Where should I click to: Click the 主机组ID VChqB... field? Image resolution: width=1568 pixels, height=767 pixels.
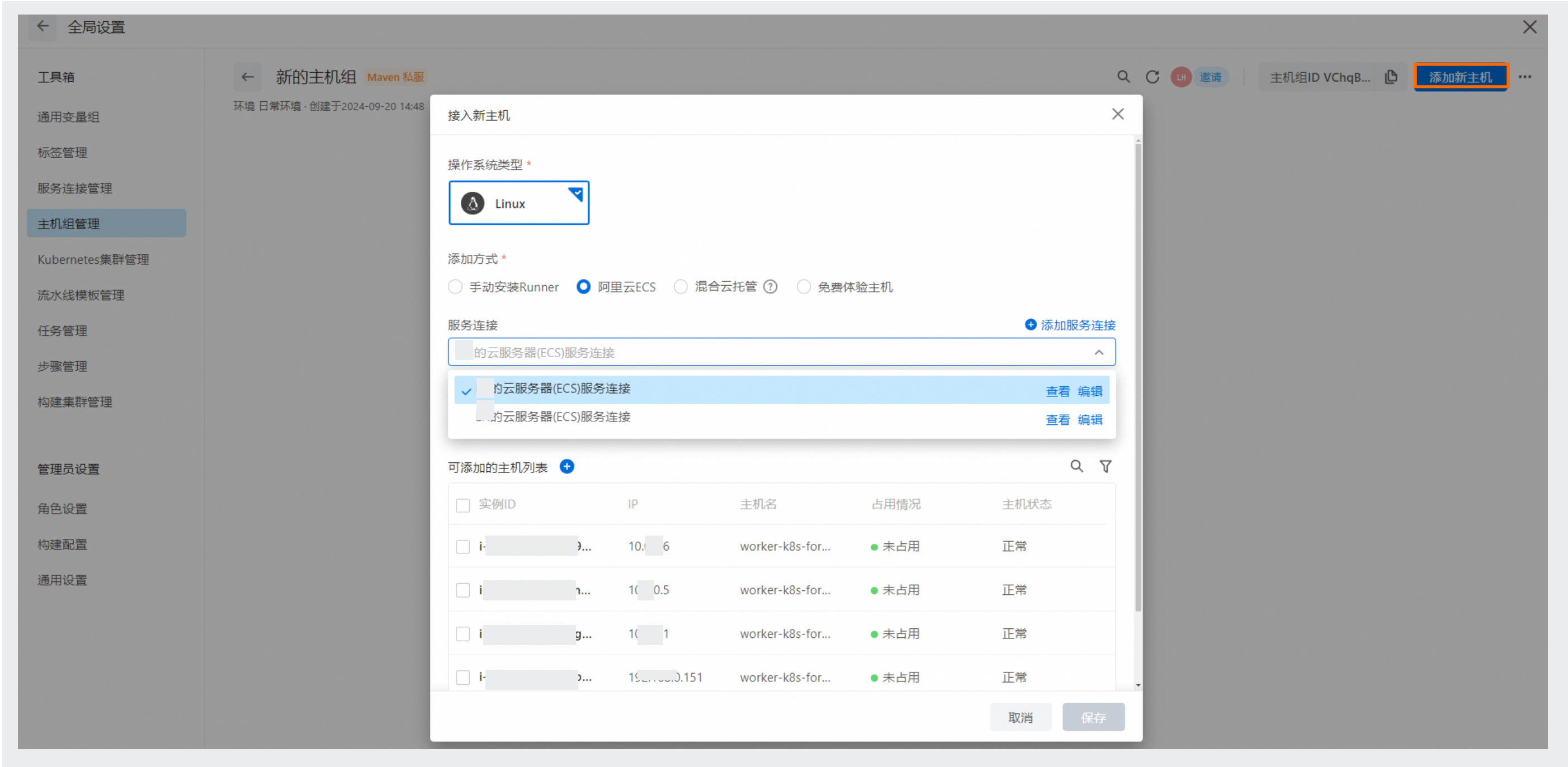point(1320,77)
